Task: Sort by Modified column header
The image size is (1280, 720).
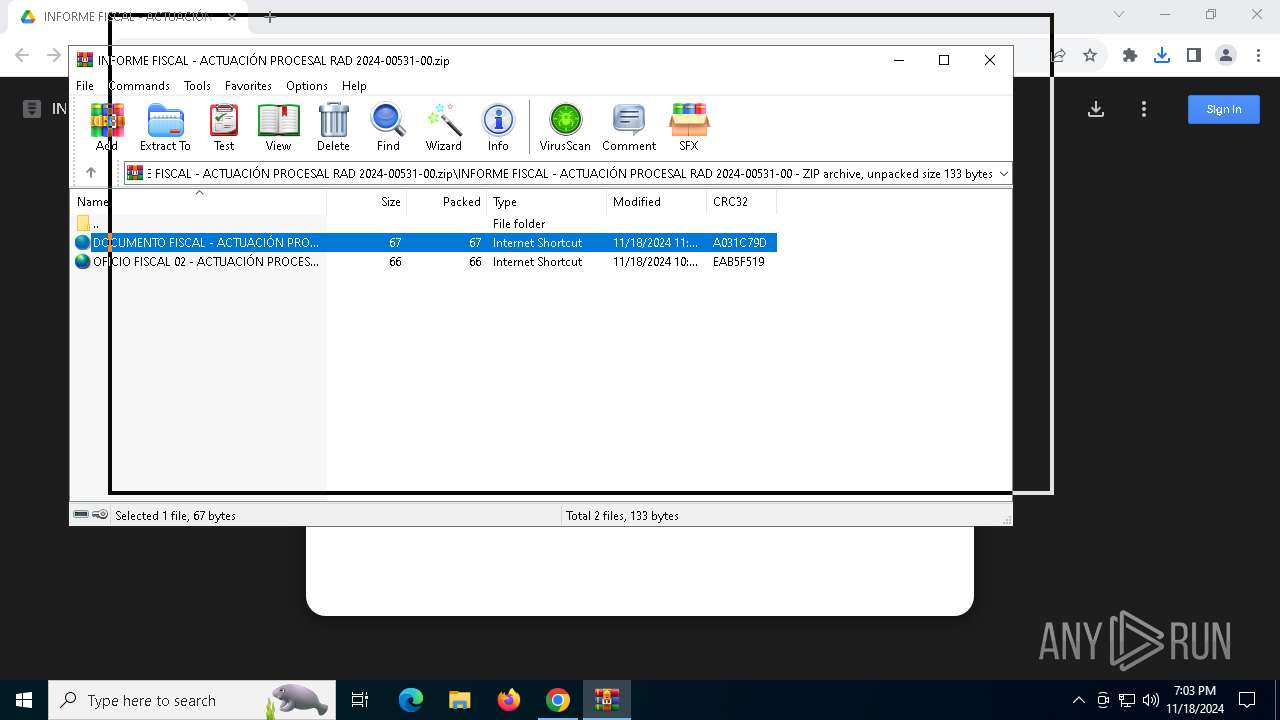Action: tap(657, 201)
